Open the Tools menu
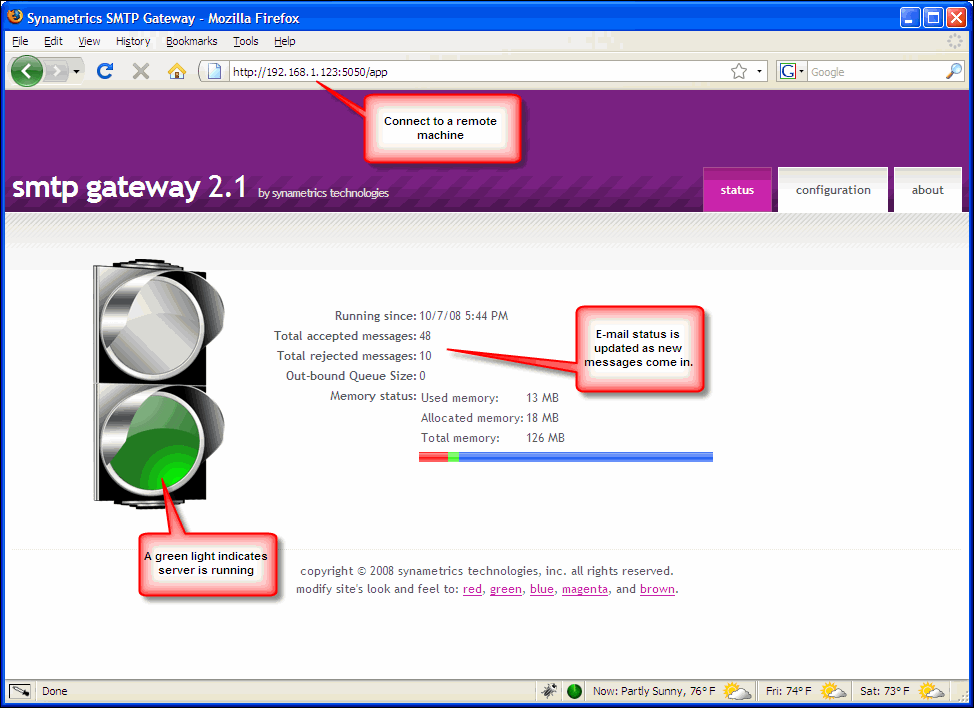This screenshot has height=708, width=974. tap(245, 41)
